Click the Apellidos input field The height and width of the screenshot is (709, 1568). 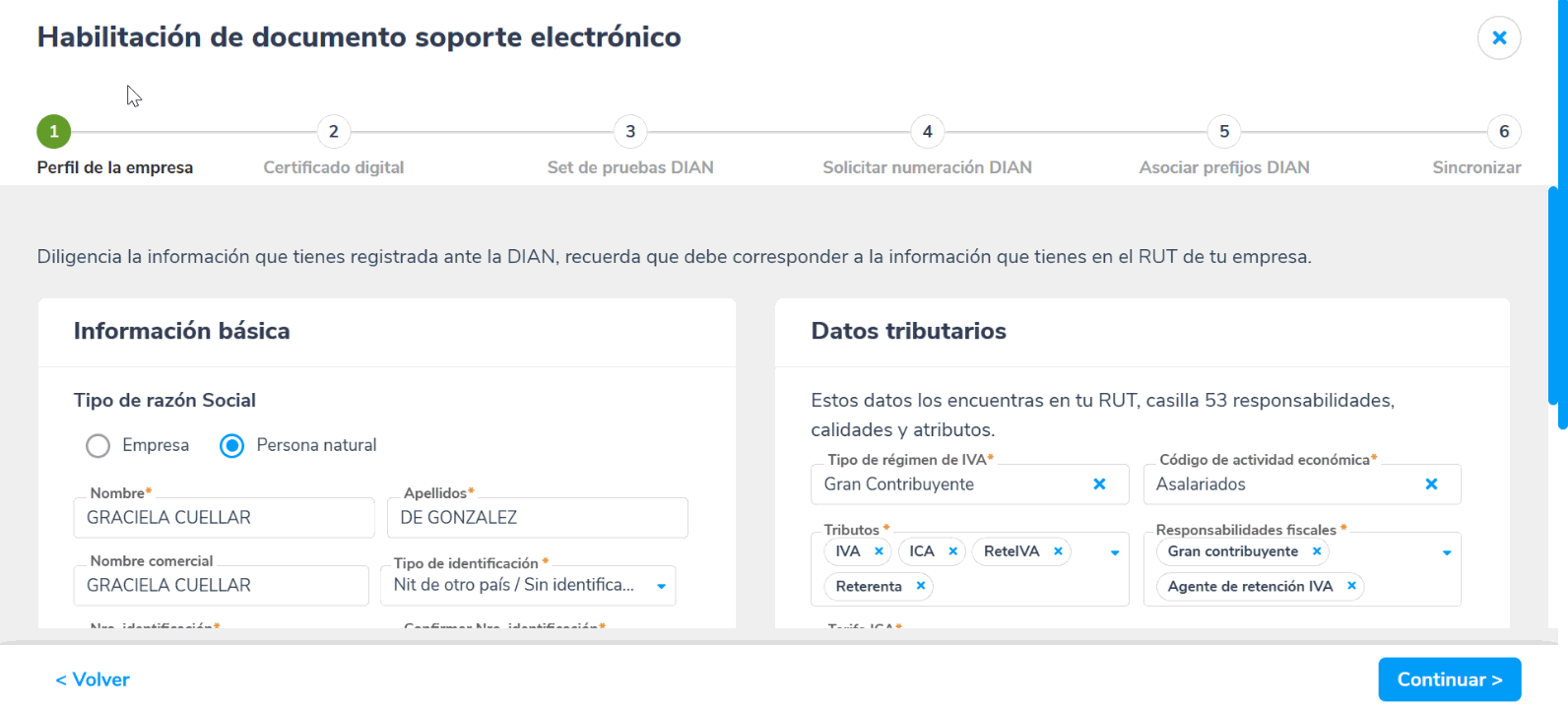coord(537,518)
